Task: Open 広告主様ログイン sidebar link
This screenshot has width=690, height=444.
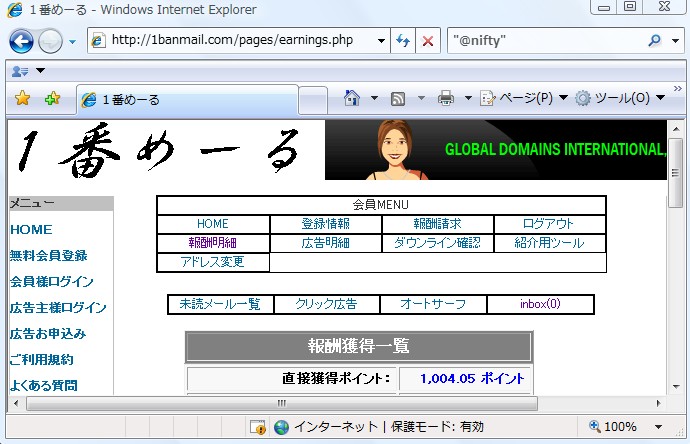Action: (58, 308)
